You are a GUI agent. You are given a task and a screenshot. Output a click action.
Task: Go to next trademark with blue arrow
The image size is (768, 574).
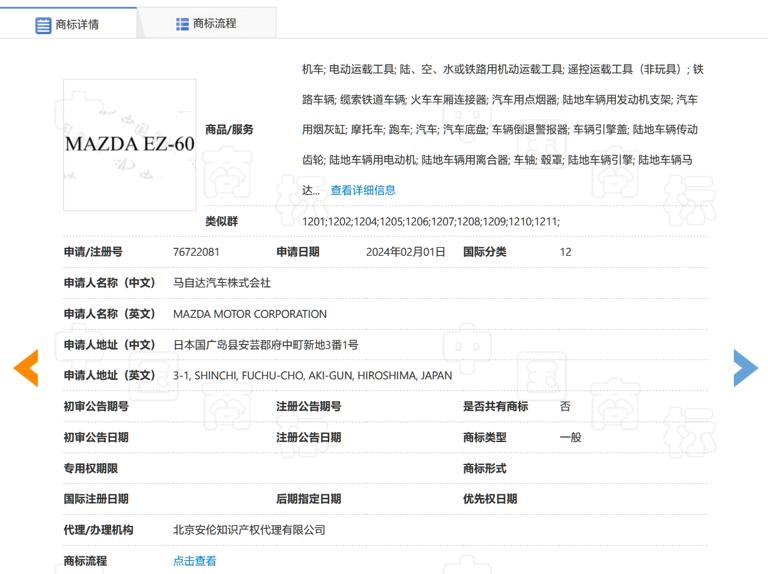click(x=745, y=368)
